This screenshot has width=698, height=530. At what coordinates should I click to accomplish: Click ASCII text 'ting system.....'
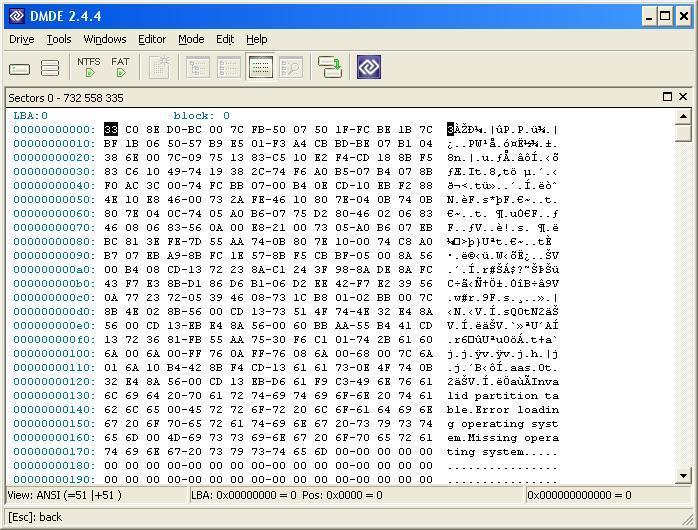pyautogui.click(x=503, y=452)
